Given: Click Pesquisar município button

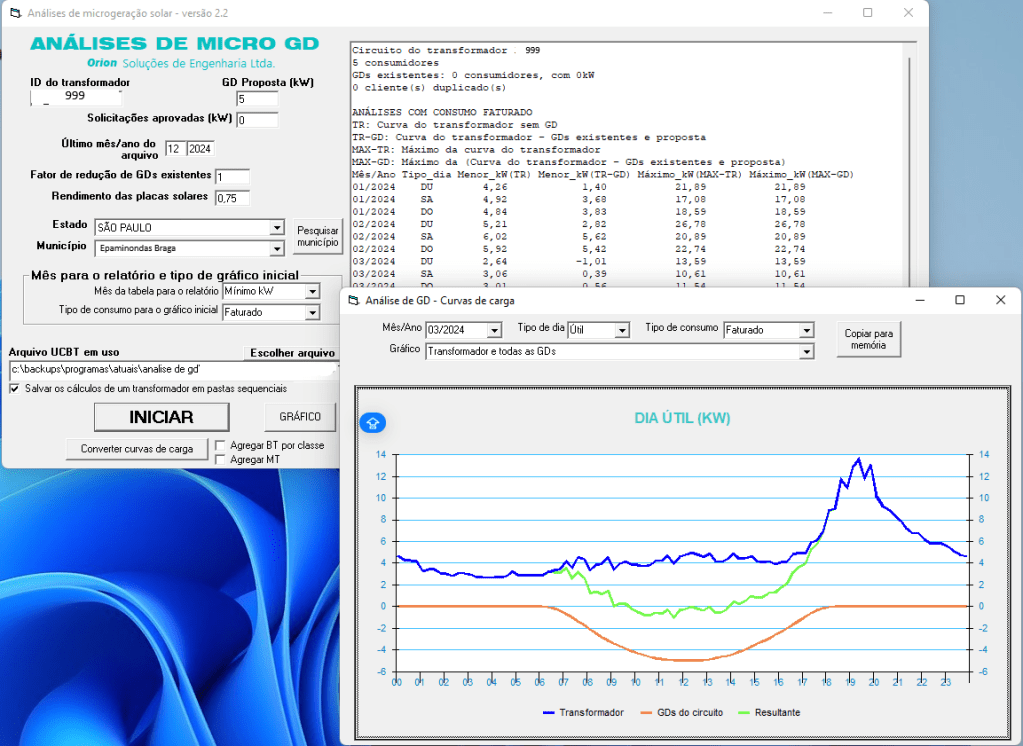Looking at the screenshot, I should point(318,237).
